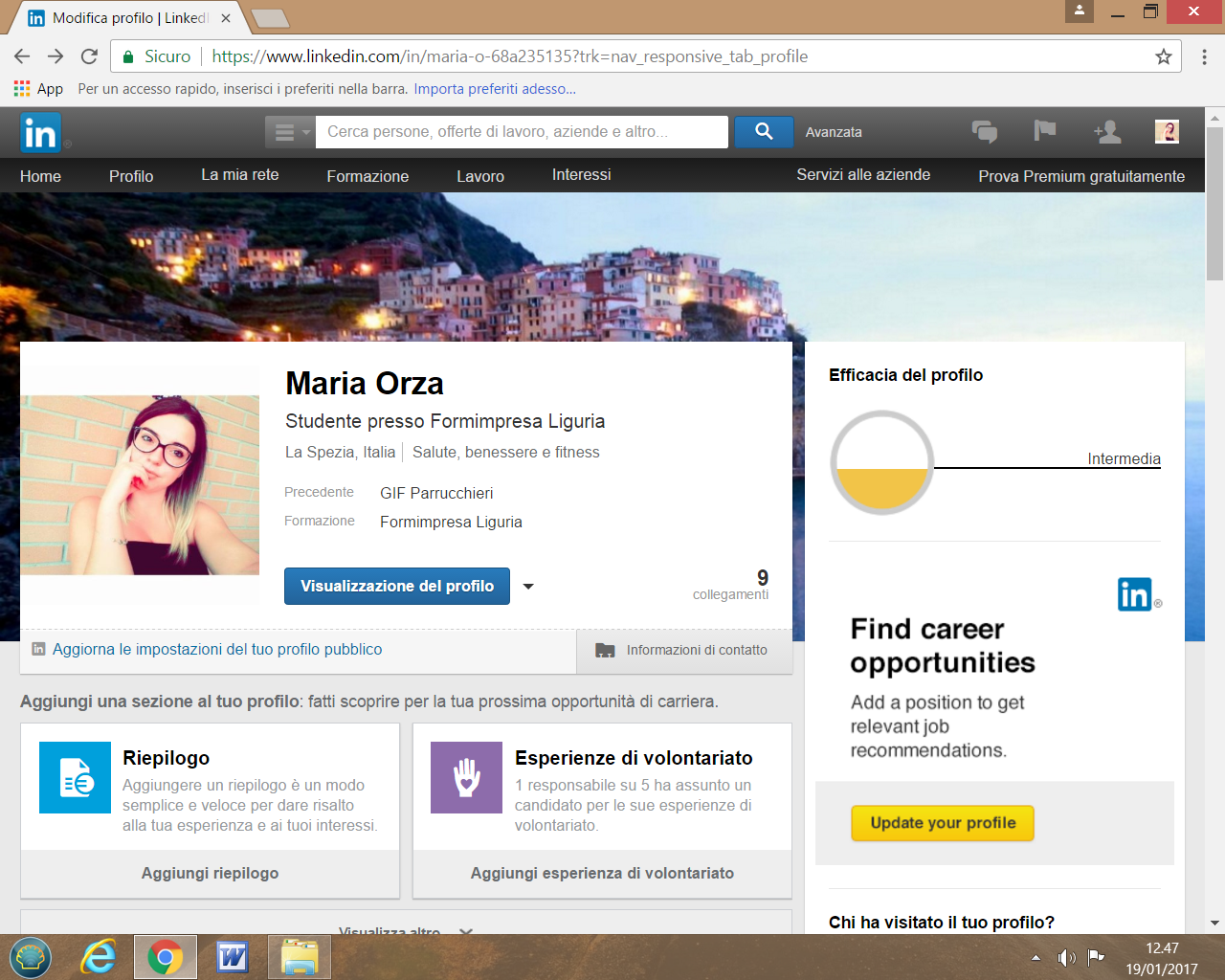Open the messages speech bubble icon
The image size is (1225, 980).
click(x=984, y=132)
